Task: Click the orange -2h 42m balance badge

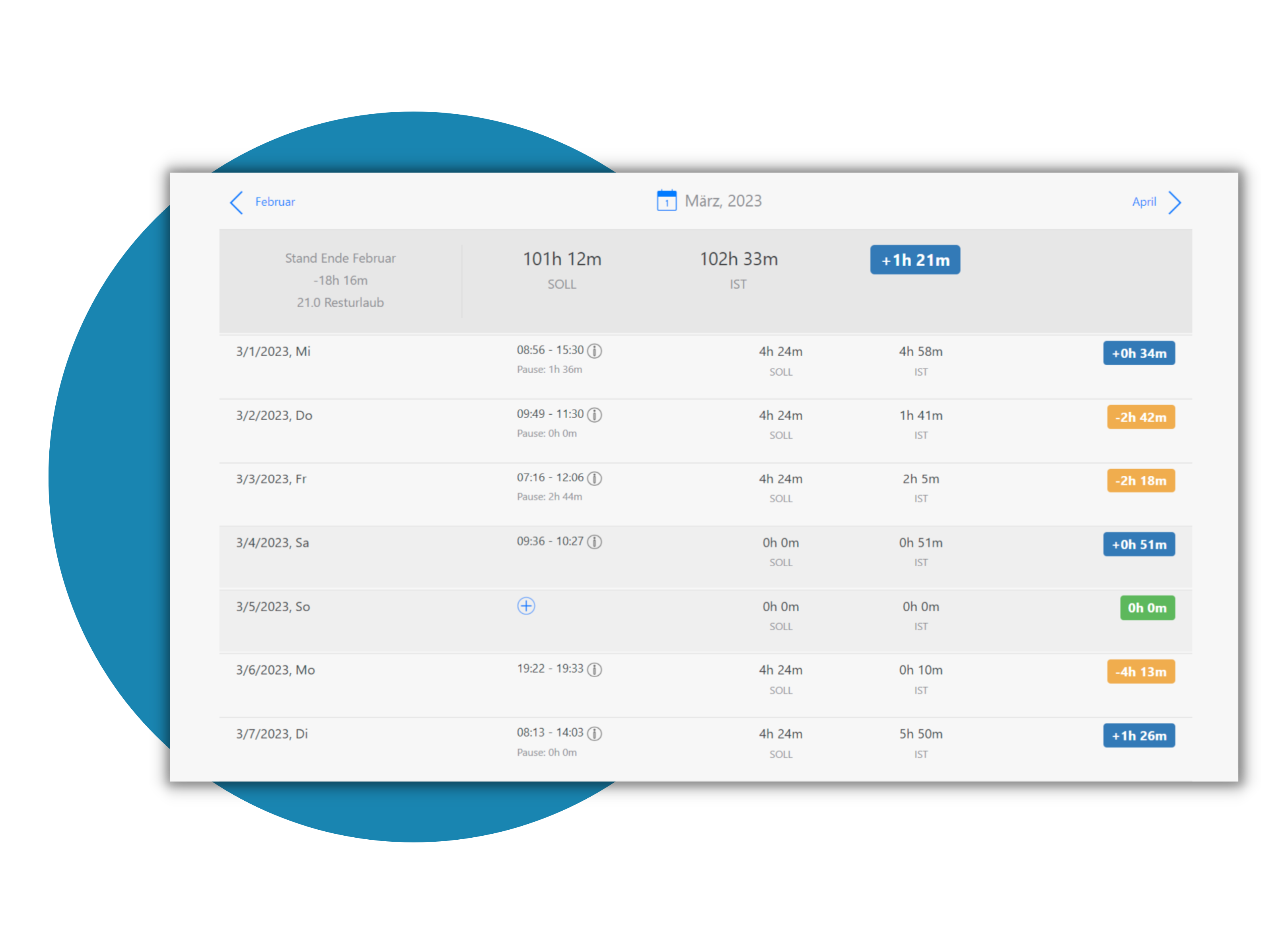Action: tap(1140, 417)
